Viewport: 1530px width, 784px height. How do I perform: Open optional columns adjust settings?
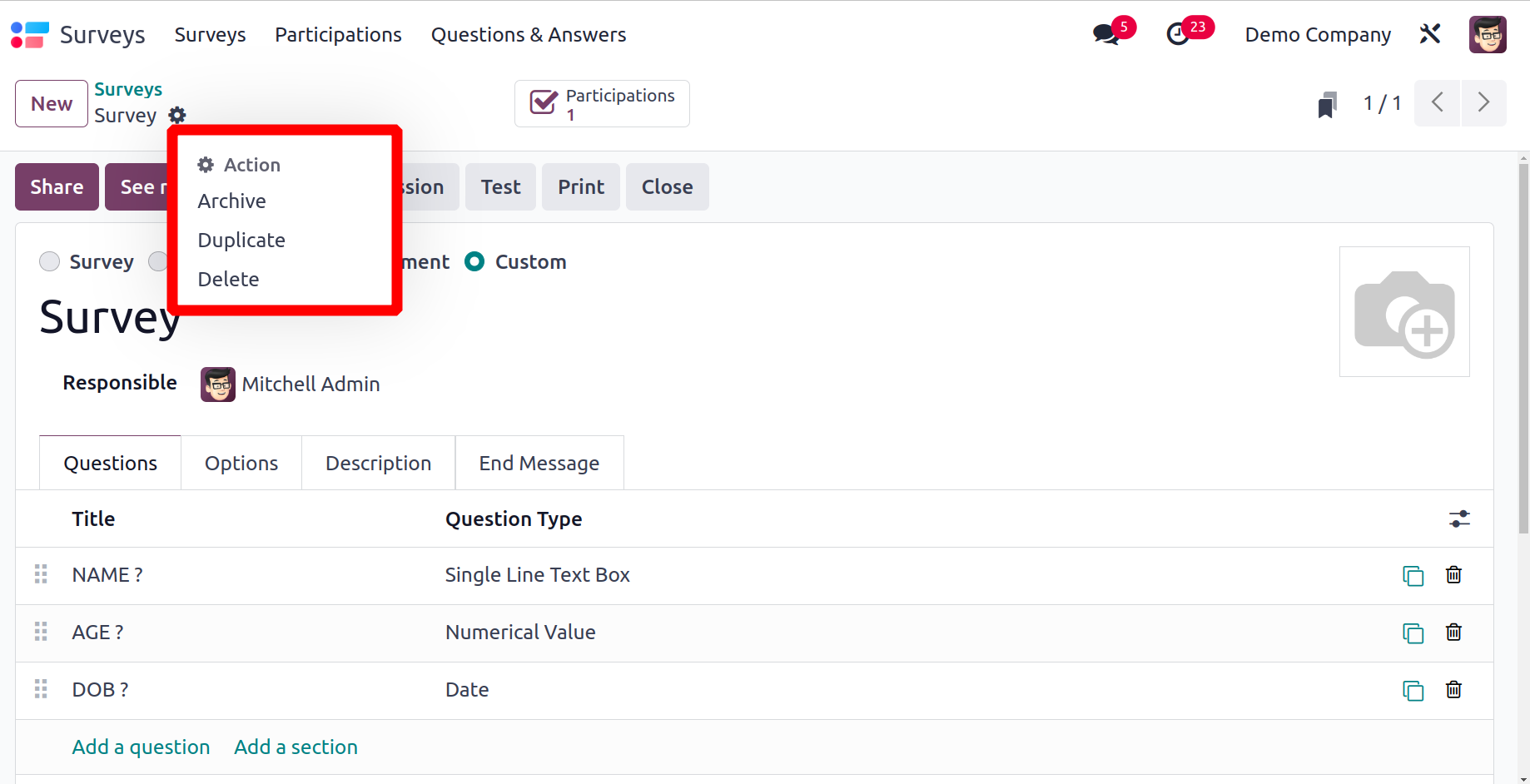pyautogui.click(x=1459, y=519)
